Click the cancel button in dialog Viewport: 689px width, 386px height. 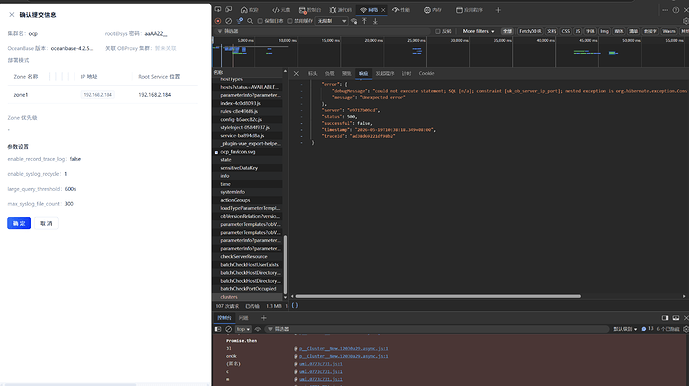[46, 223]
